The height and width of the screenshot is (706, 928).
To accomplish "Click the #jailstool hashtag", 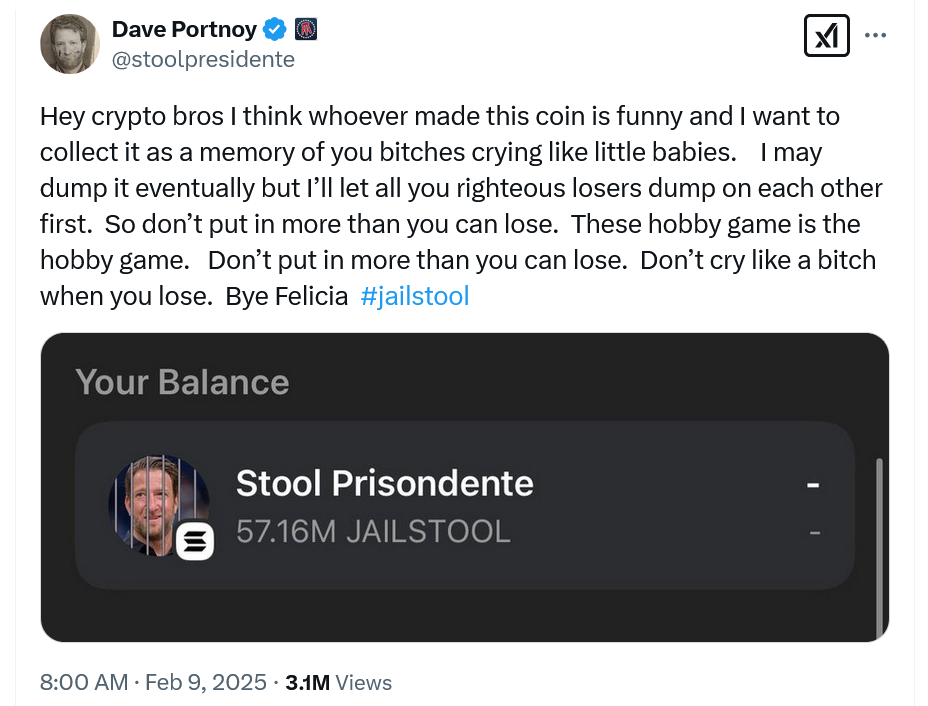I will [x=413, y=296].
